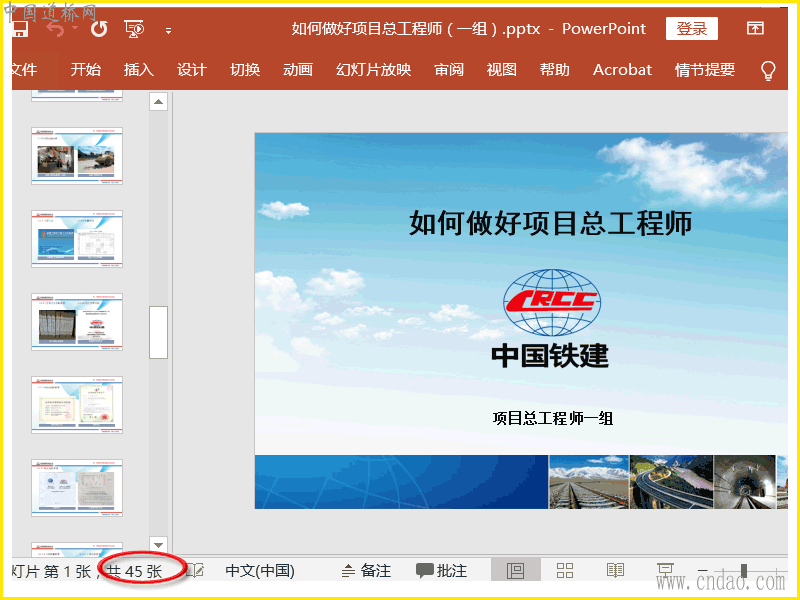Open the 视图 tab
The width and height of the screenshot is (800, 600).
pyautogui.click(x=502, y=69)
